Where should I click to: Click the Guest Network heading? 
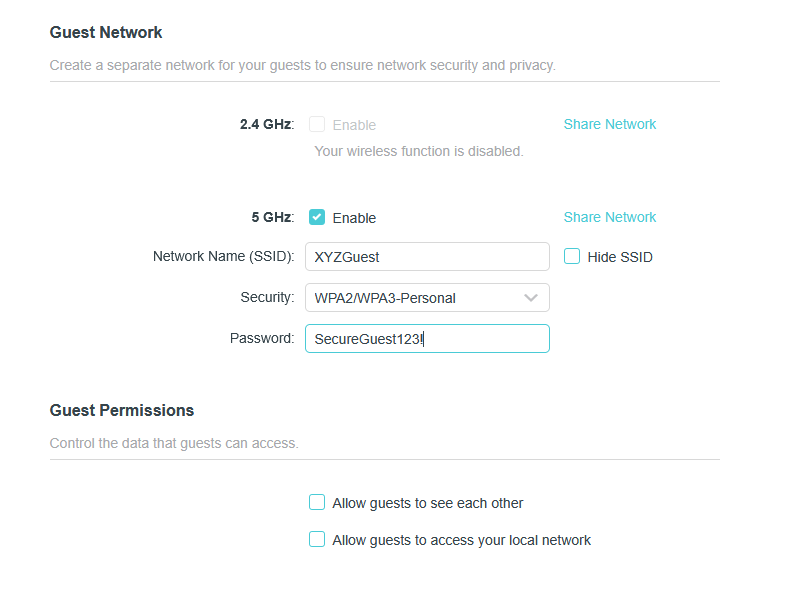(x=106, y=32)
